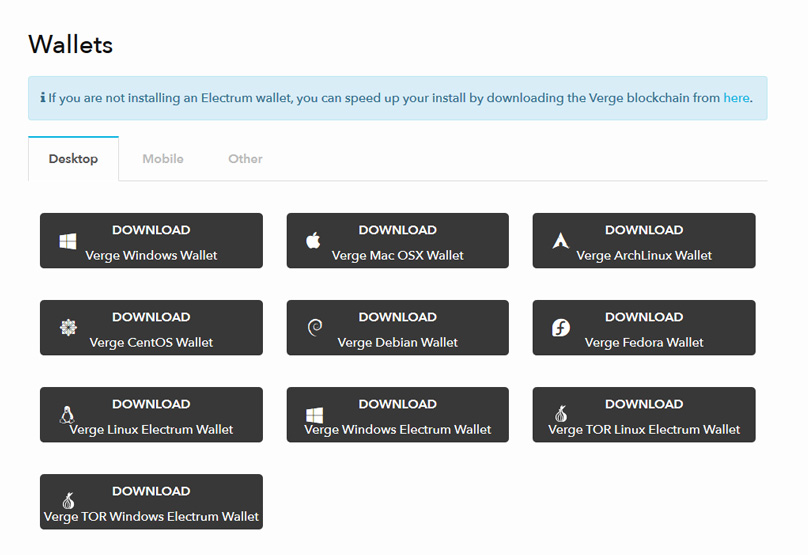
Task: Click the Windows logo on Verge Windows Wallet button
Action: point(68,241)
